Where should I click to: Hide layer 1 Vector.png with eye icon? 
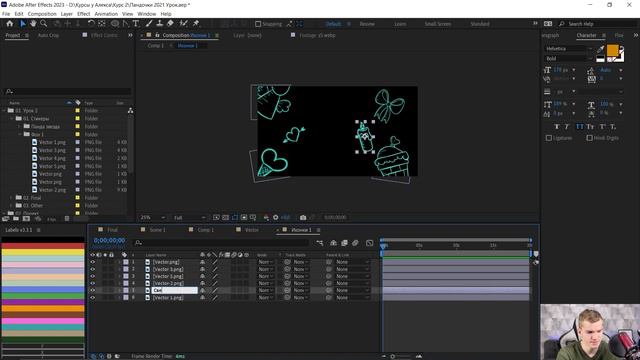(93, 262)
